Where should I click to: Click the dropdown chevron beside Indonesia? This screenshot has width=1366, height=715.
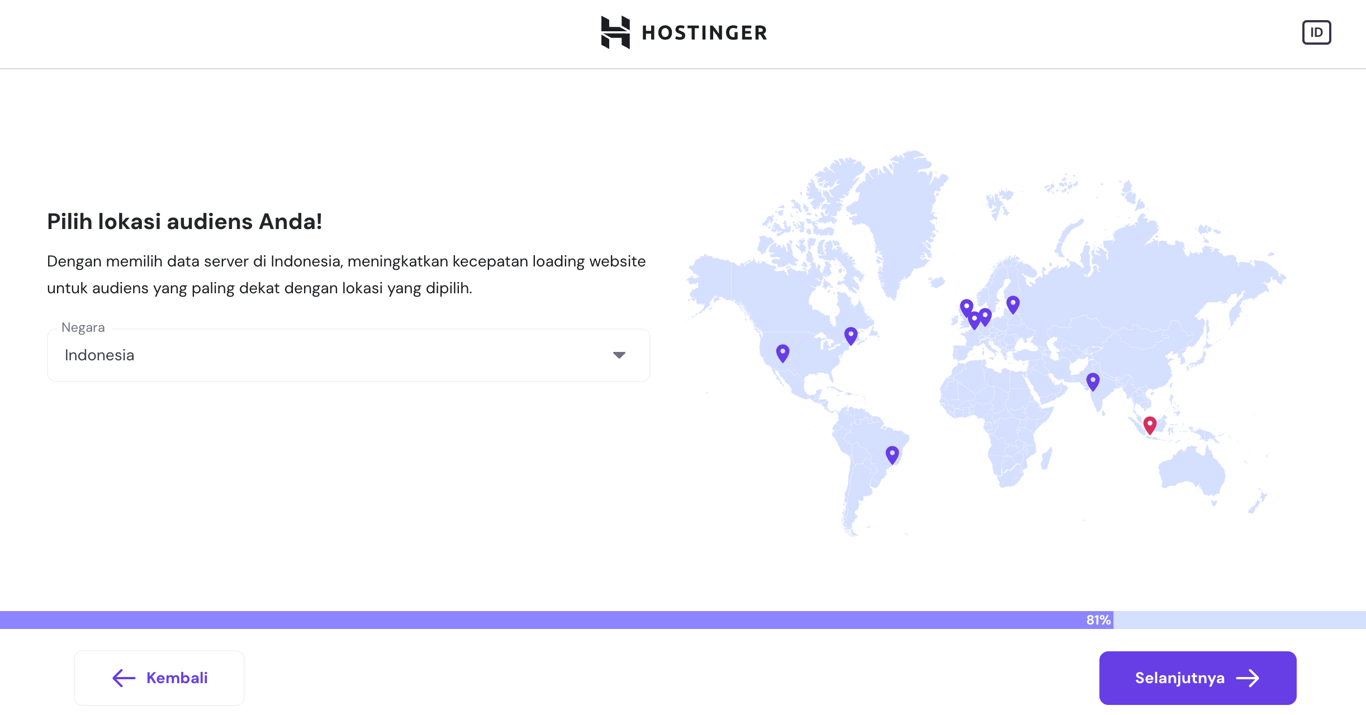[619, 355]
